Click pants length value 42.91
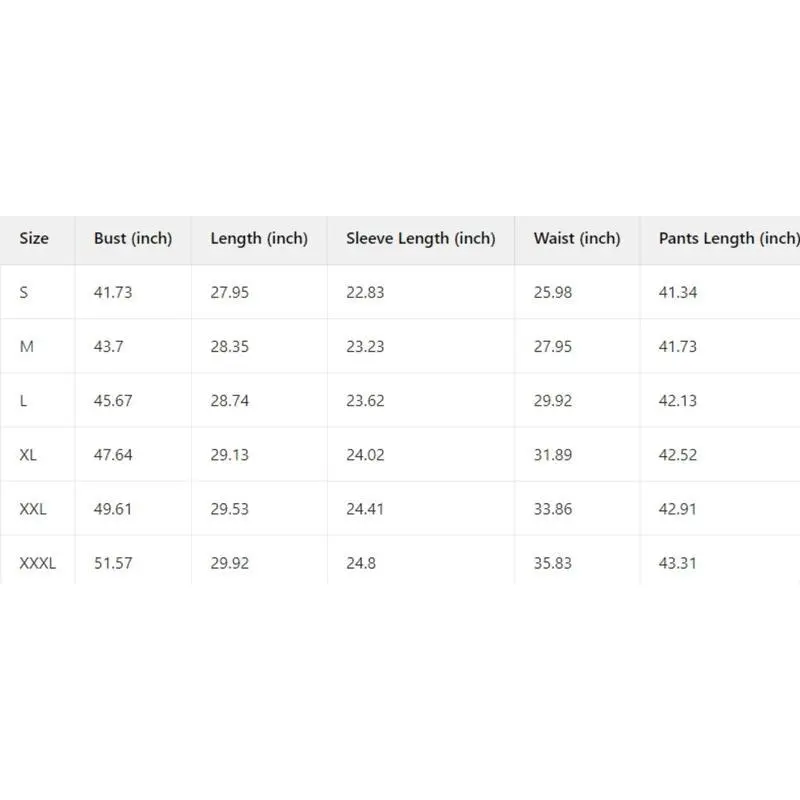This screenshot has height=800, width=800. tap(678, 508)
